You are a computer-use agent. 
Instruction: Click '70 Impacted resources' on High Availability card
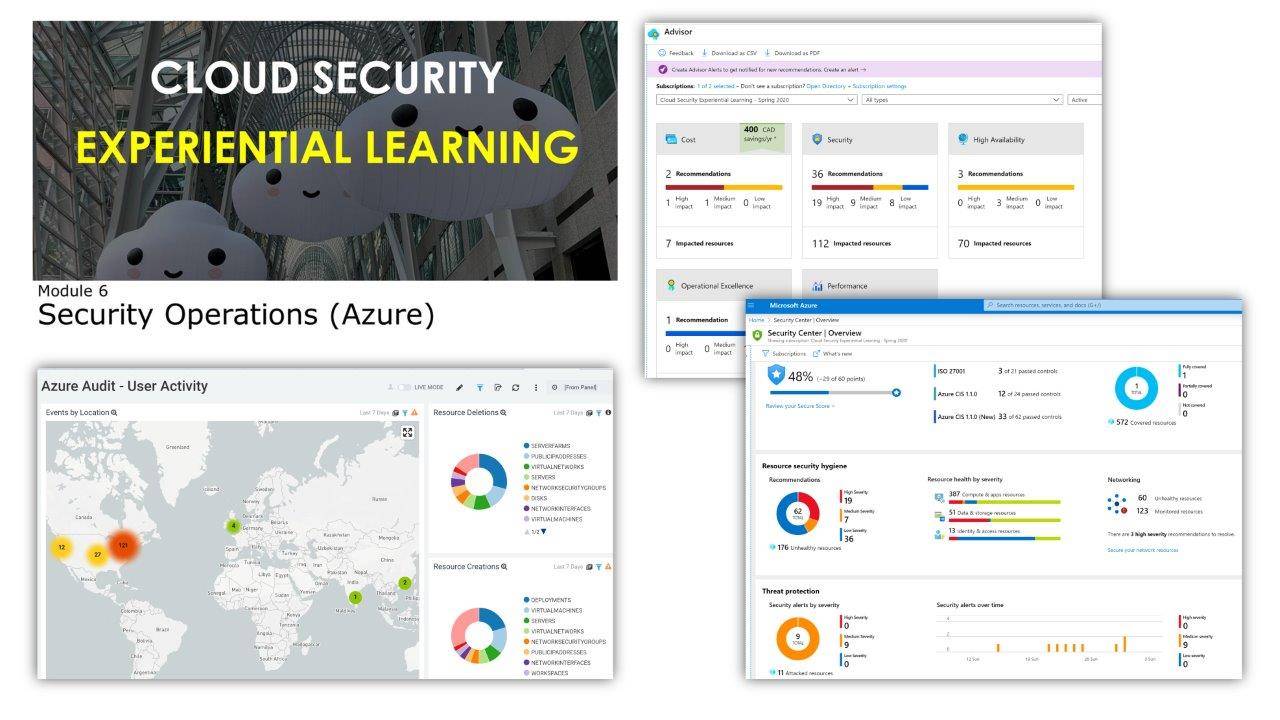coord(994,243)
